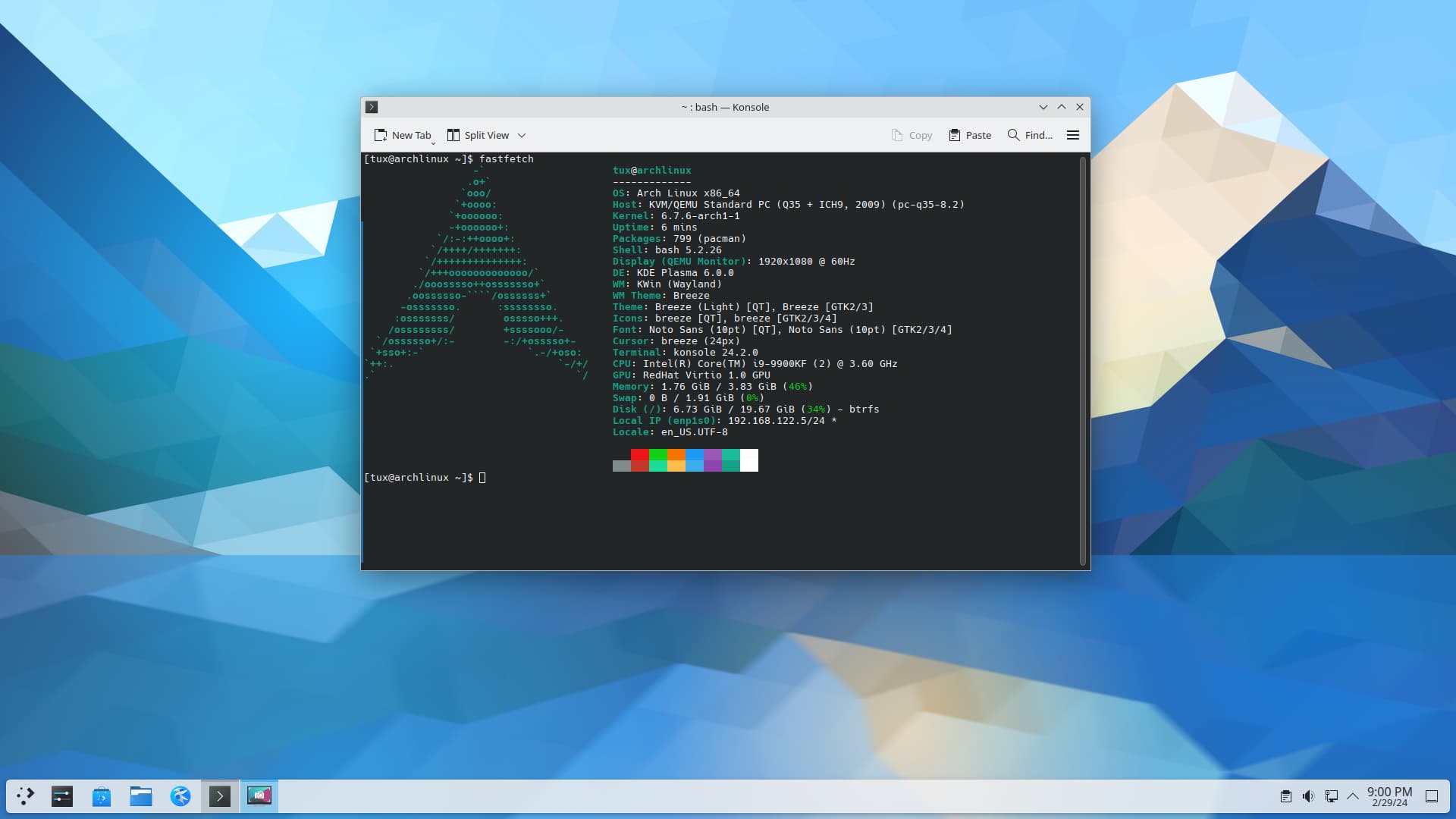Click the 'DE: KDE Plasma 6.0.0' line
The image size is (1456, 819).
click(673, 273)
